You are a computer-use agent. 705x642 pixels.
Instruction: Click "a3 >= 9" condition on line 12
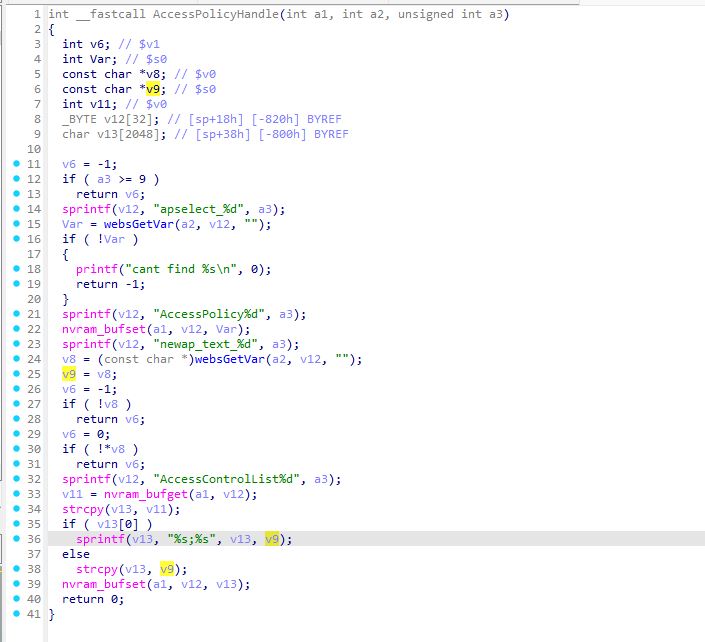click(x=121, y=179)
